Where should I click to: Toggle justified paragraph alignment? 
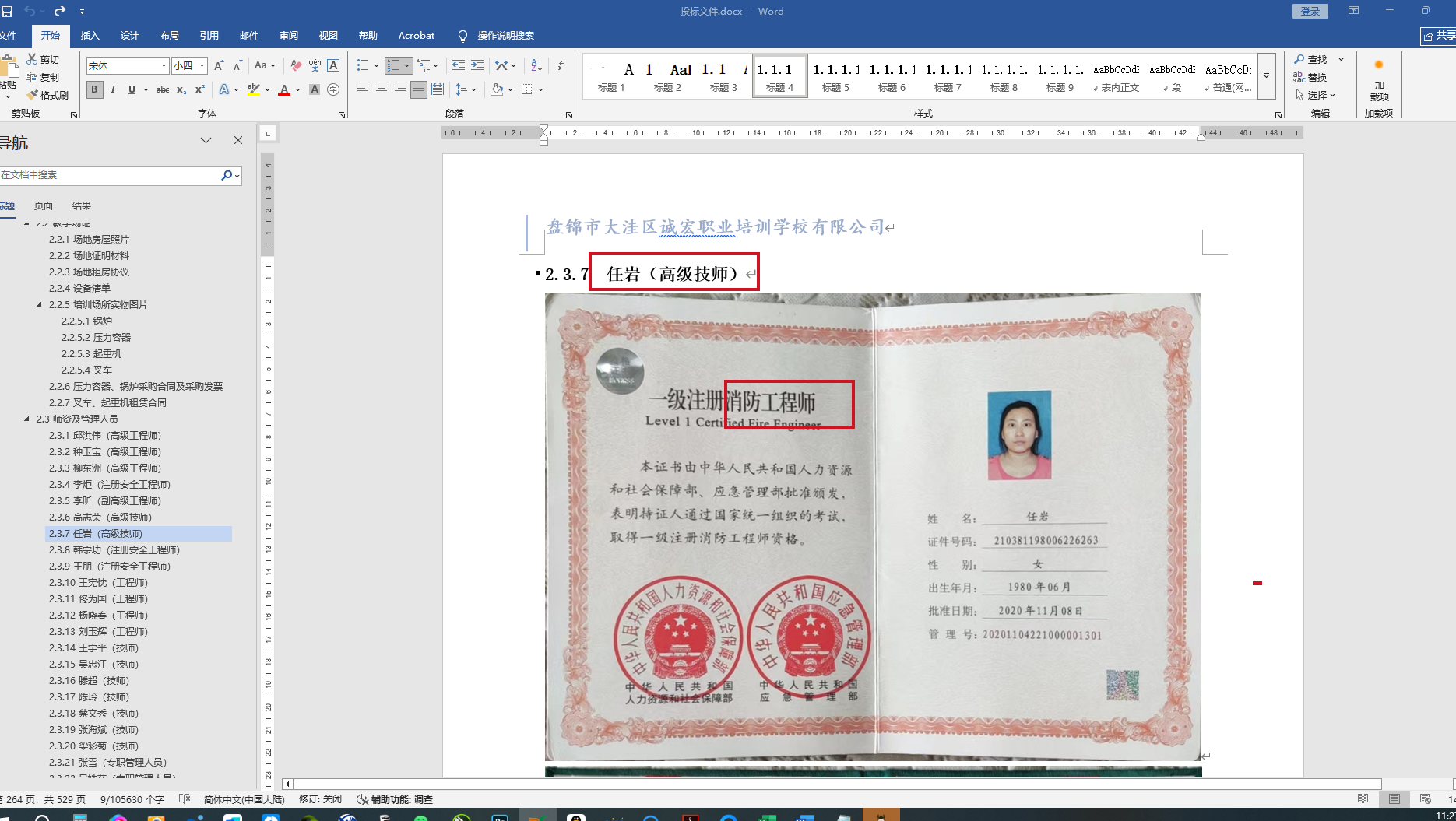click(x=419, y=89)
